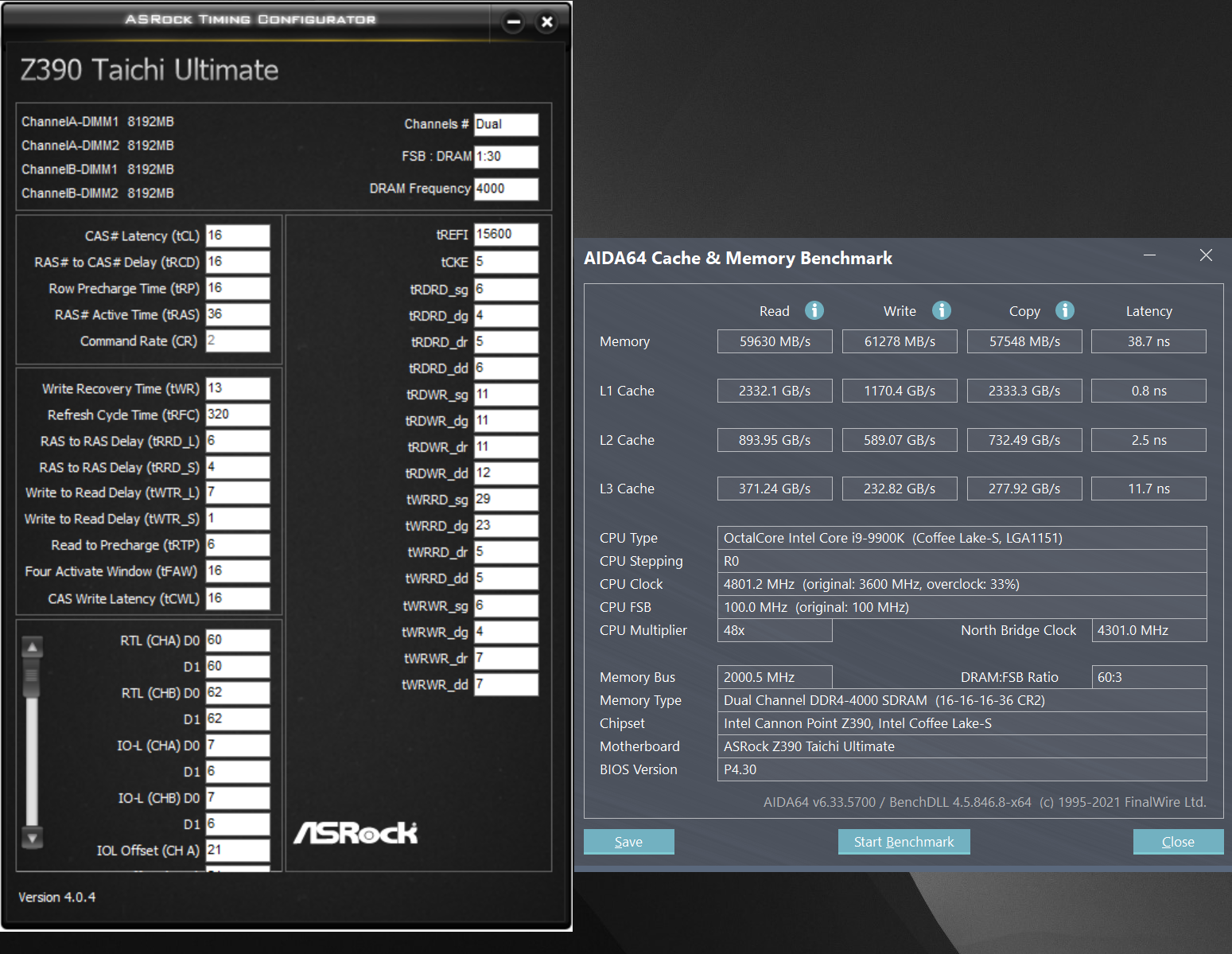Select the tWTR_L value field

pos(238,493)
